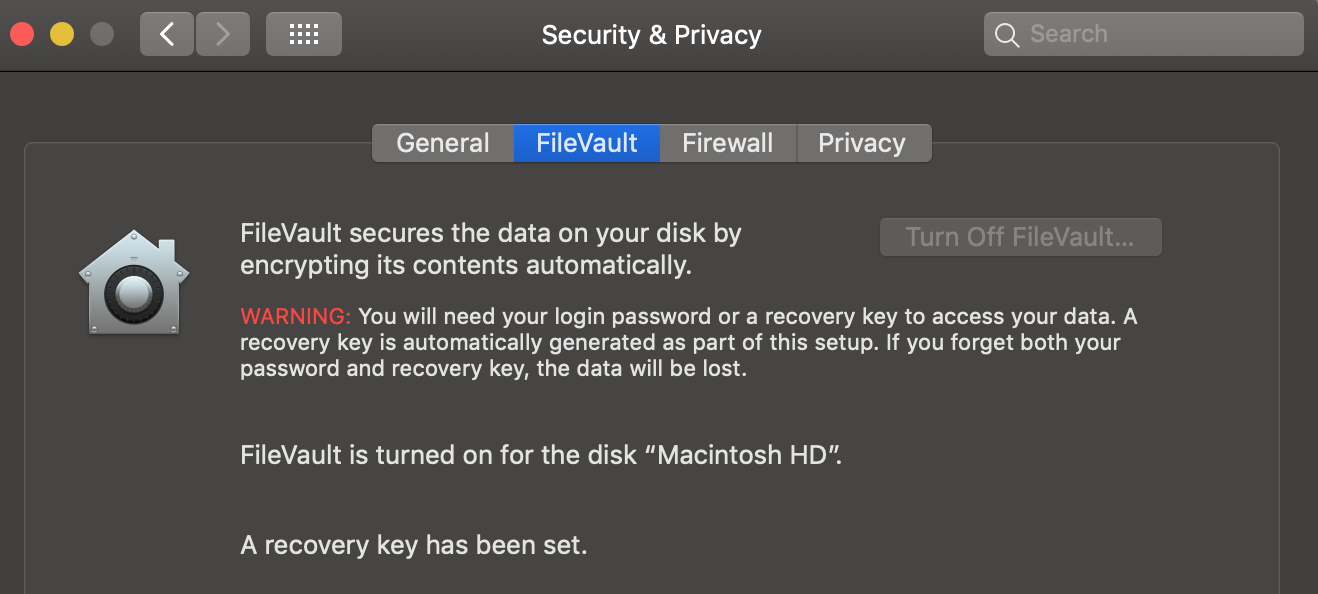1318x594 pixels.
Task: Close the window with red button
Action: coord(22,35)
